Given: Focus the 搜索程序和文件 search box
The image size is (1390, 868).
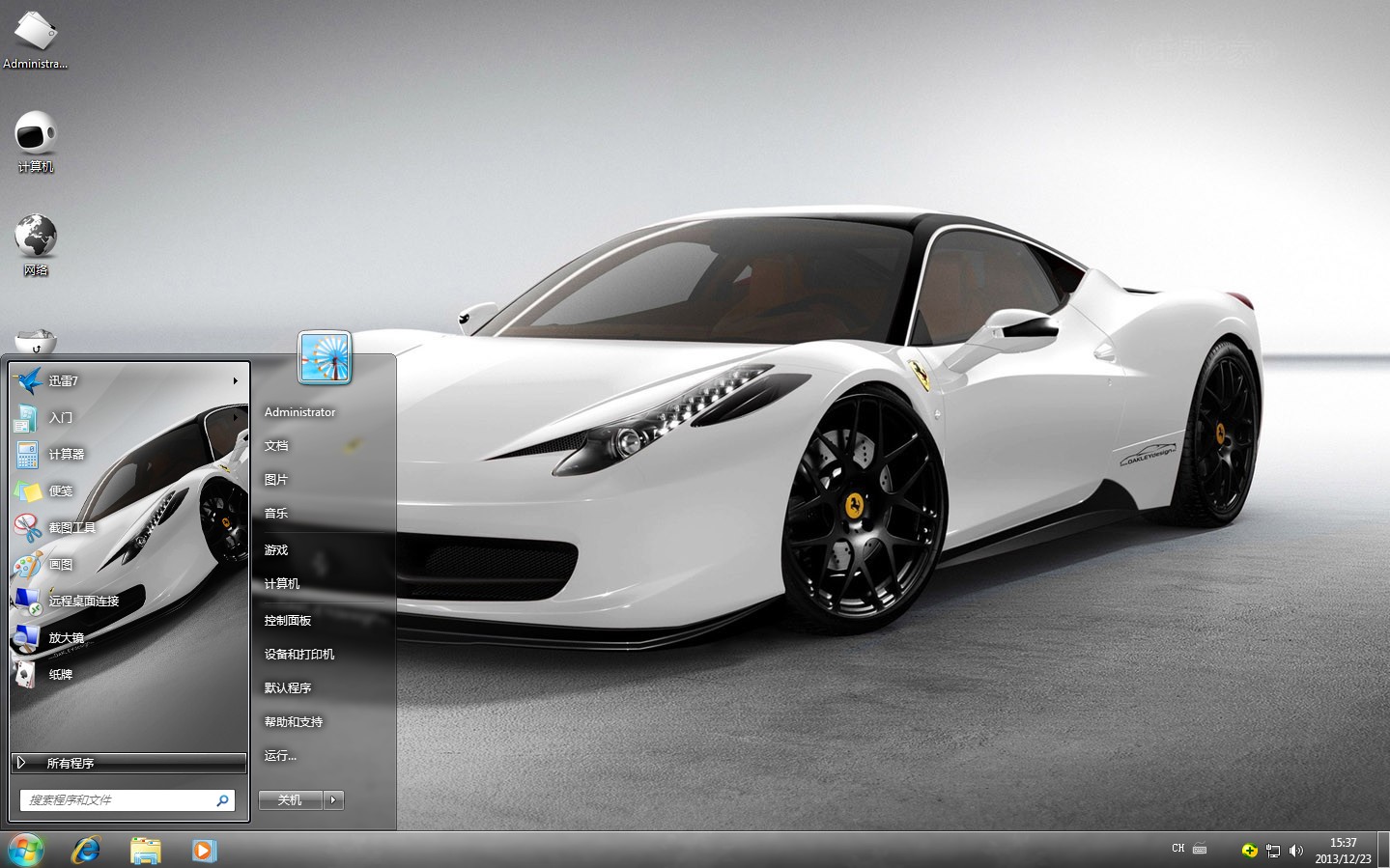Looking at the screenshot, I should [x=127, y=800].
